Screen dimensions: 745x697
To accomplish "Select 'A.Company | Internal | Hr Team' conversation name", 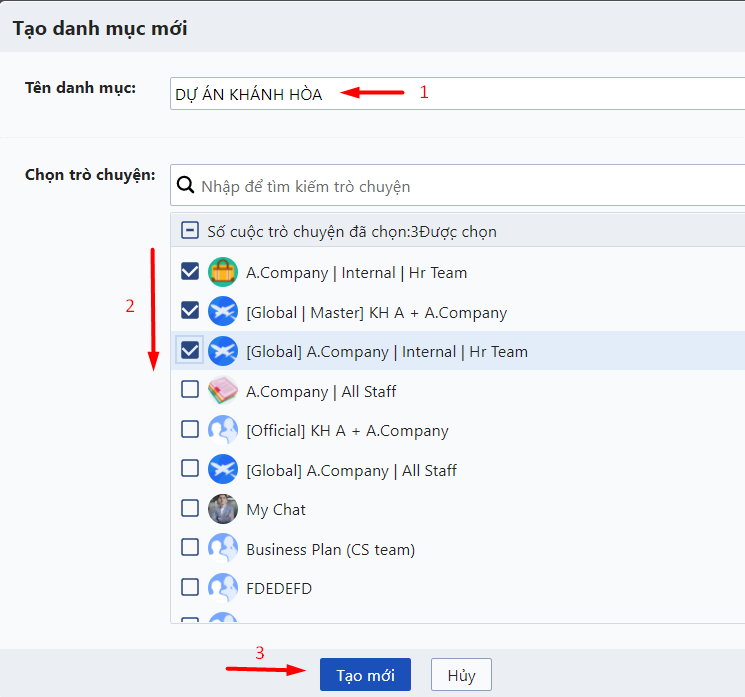I will [356, 273].
